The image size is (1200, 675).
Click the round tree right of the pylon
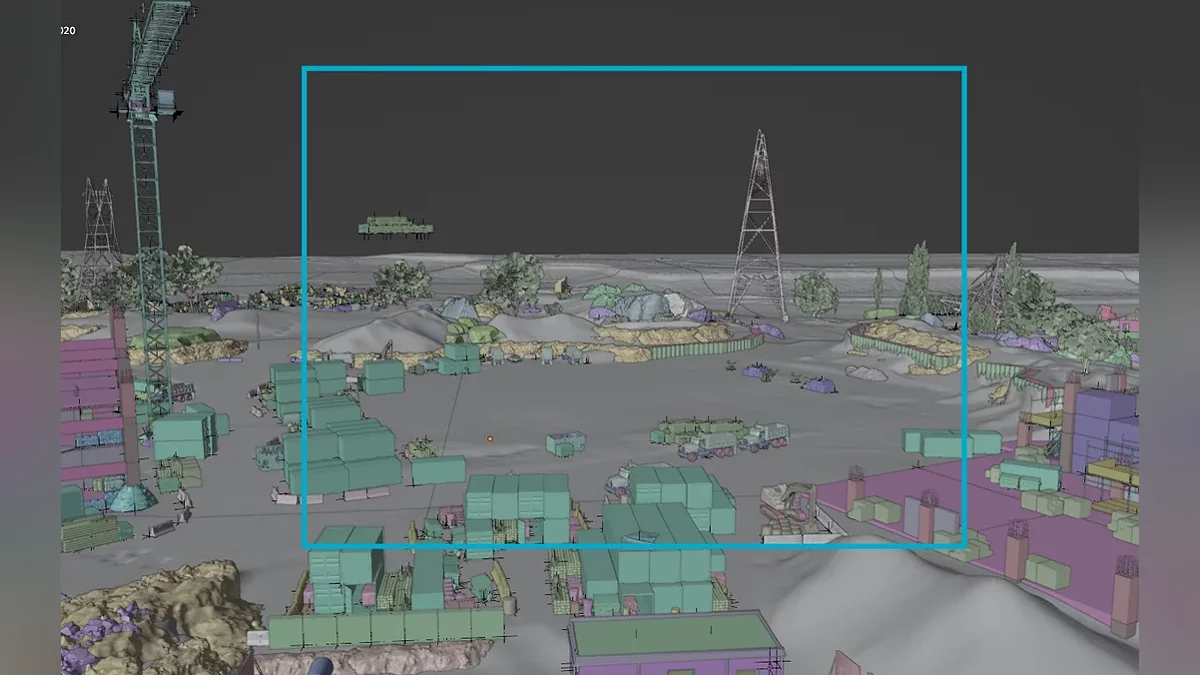(x=815, y=293)
